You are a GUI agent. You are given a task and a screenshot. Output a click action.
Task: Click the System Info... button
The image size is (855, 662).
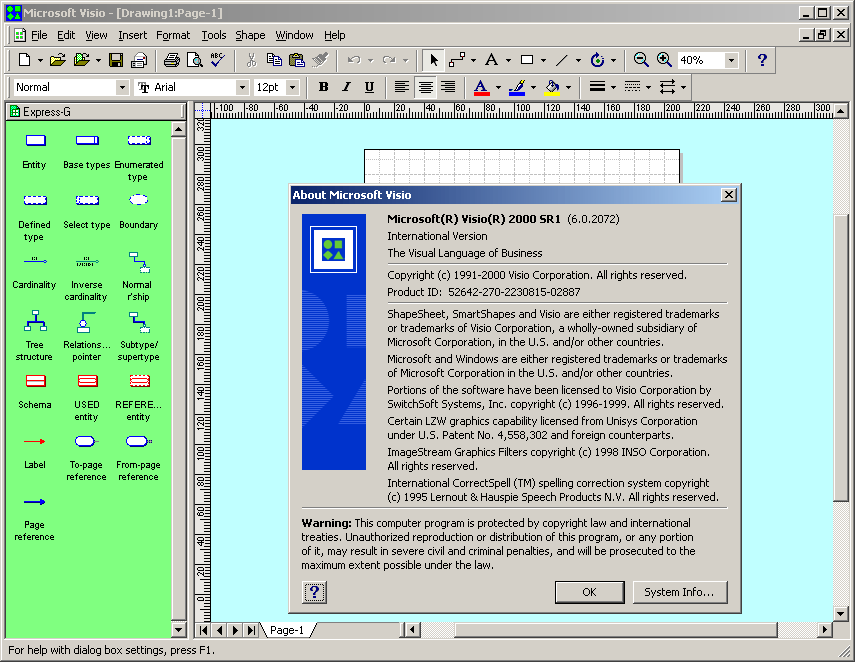point(680,592)
